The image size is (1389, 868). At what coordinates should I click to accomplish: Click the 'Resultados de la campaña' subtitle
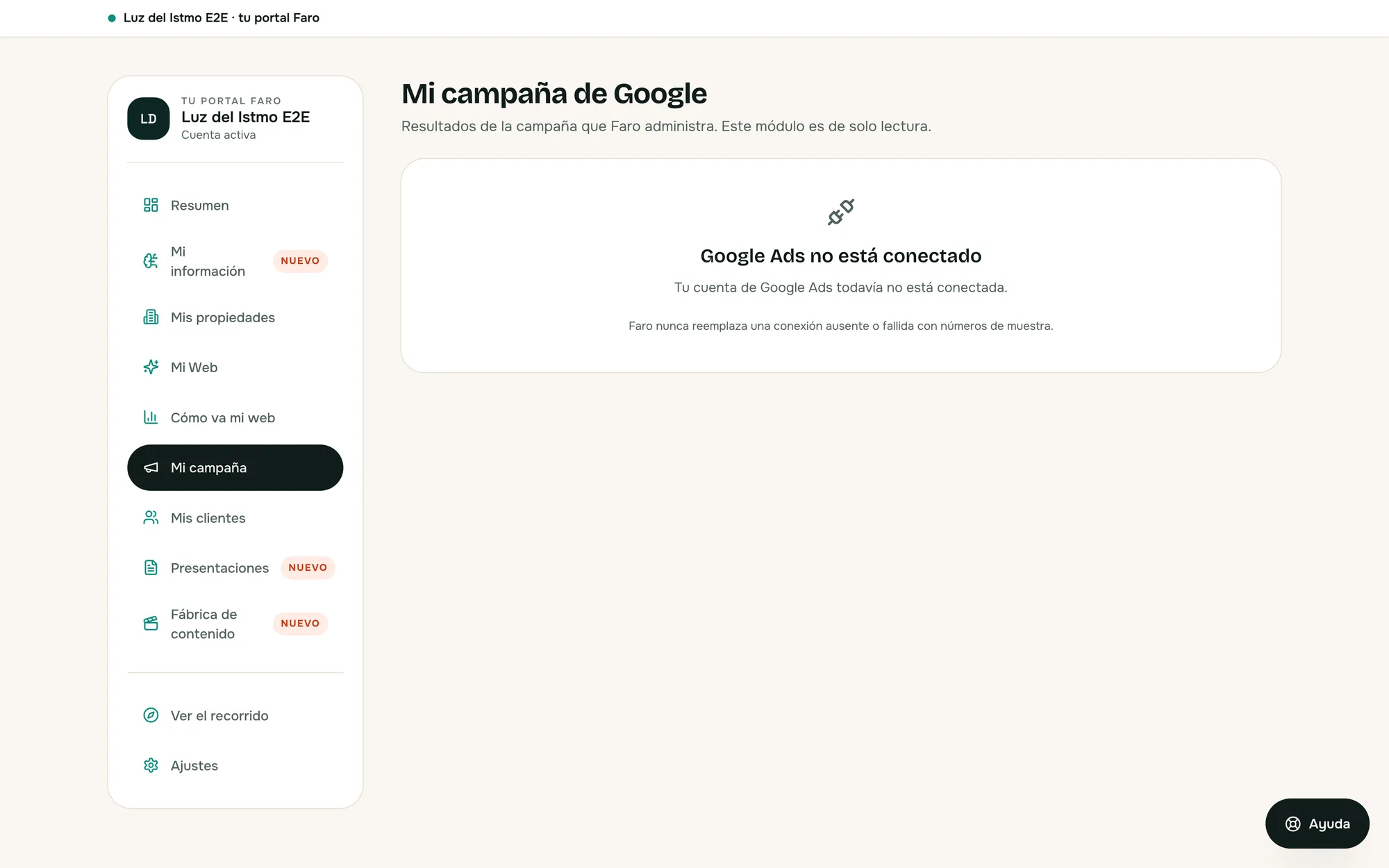click(666, 126)
